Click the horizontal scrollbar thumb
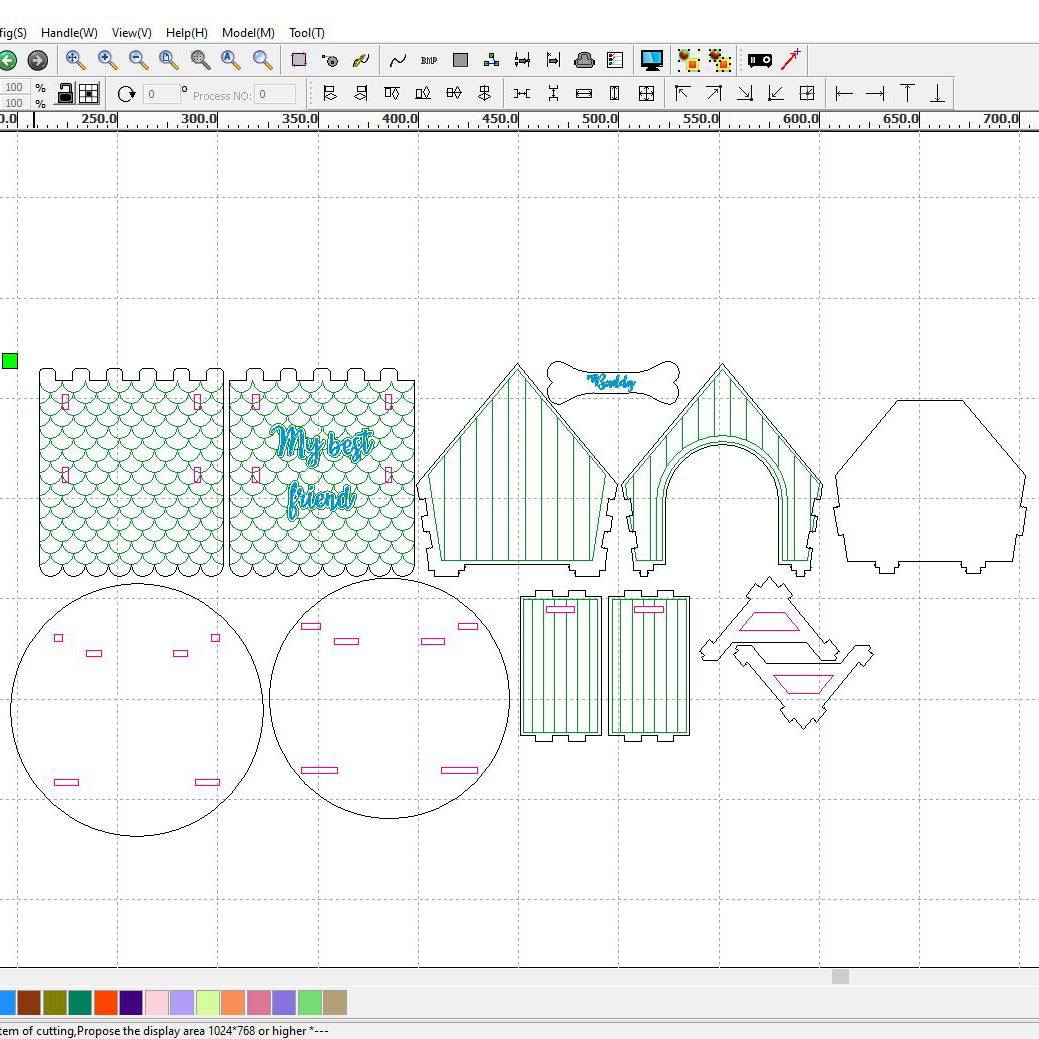Image resolution: width=1039 pixels, height=1039 pixels. click(x=840, y=976)
